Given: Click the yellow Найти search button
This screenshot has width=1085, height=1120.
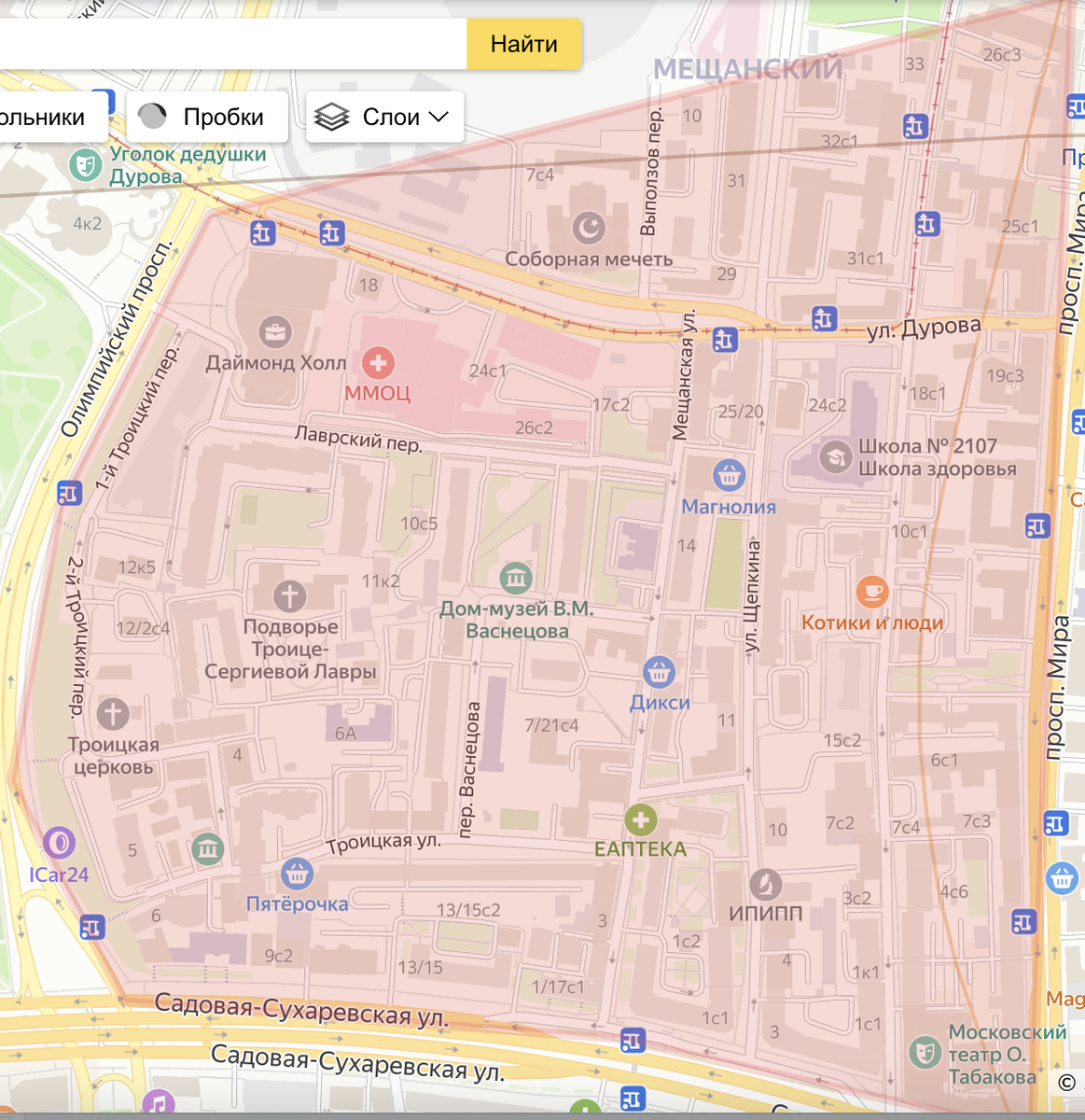Looking at the screenshot, I should tap(523, 44).
